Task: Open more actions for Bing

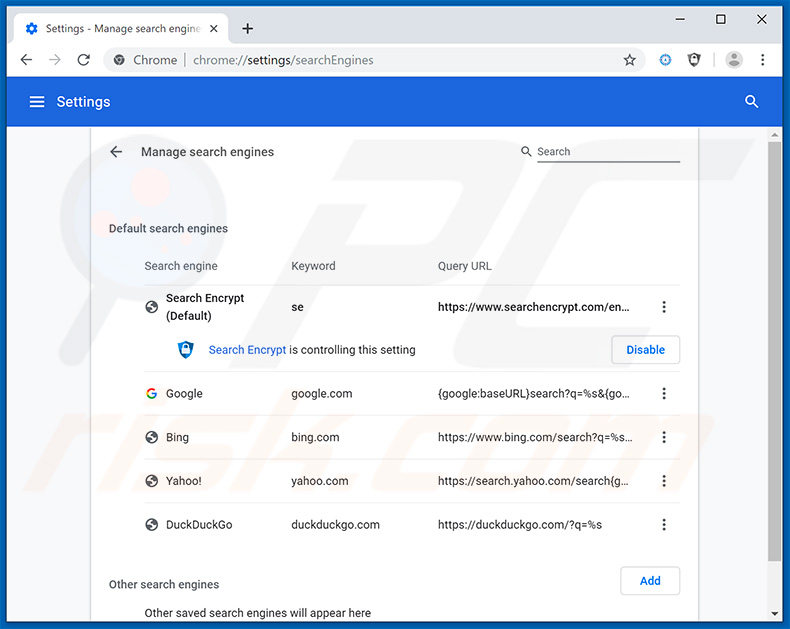Action: tap(664, 437)
